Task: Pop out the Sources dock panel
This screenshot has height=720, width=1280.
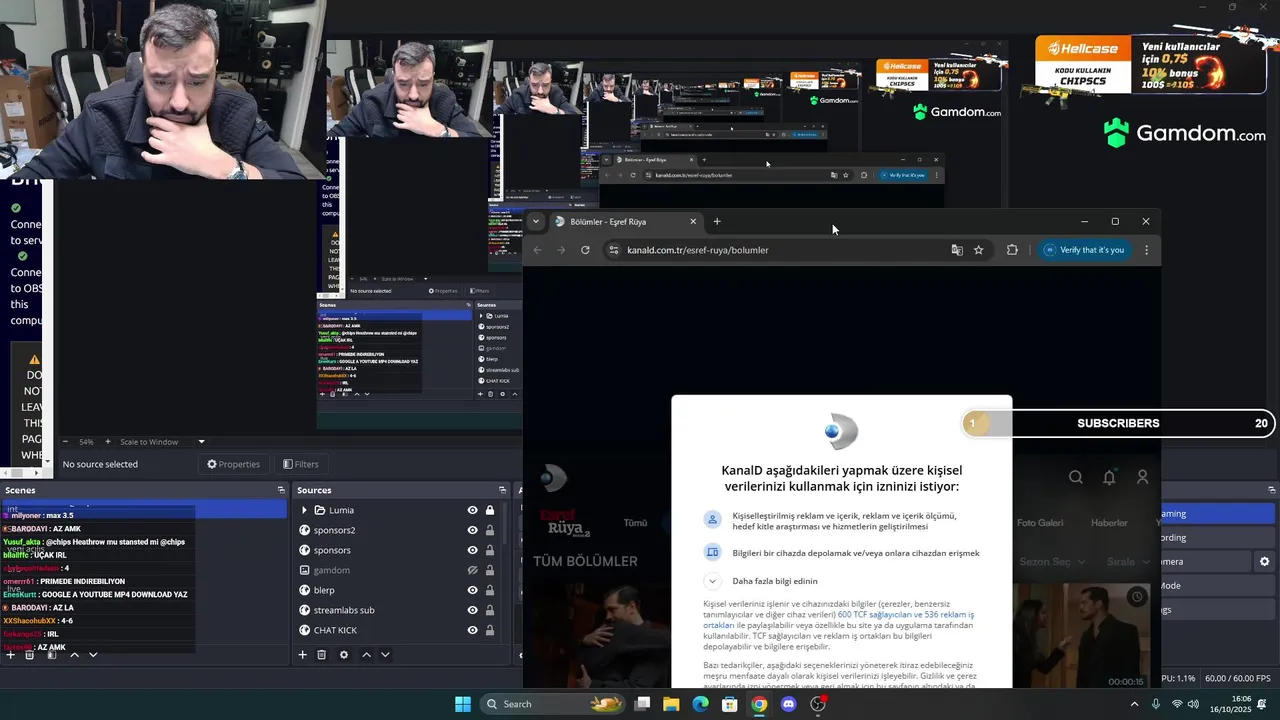Action: (502, 490)
